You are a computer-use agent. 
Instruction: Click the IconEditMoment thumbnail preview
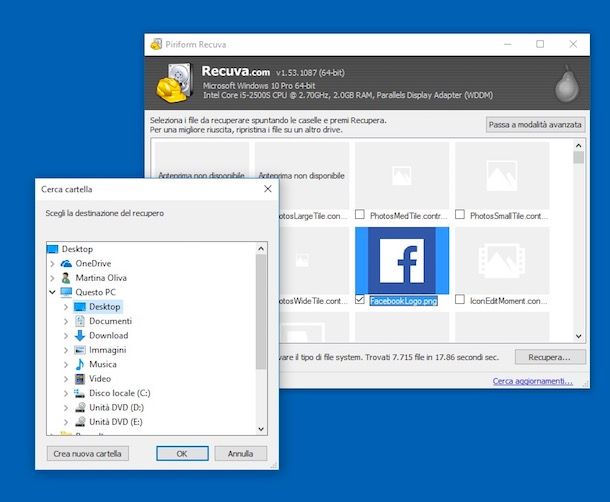tap(502, 260)
